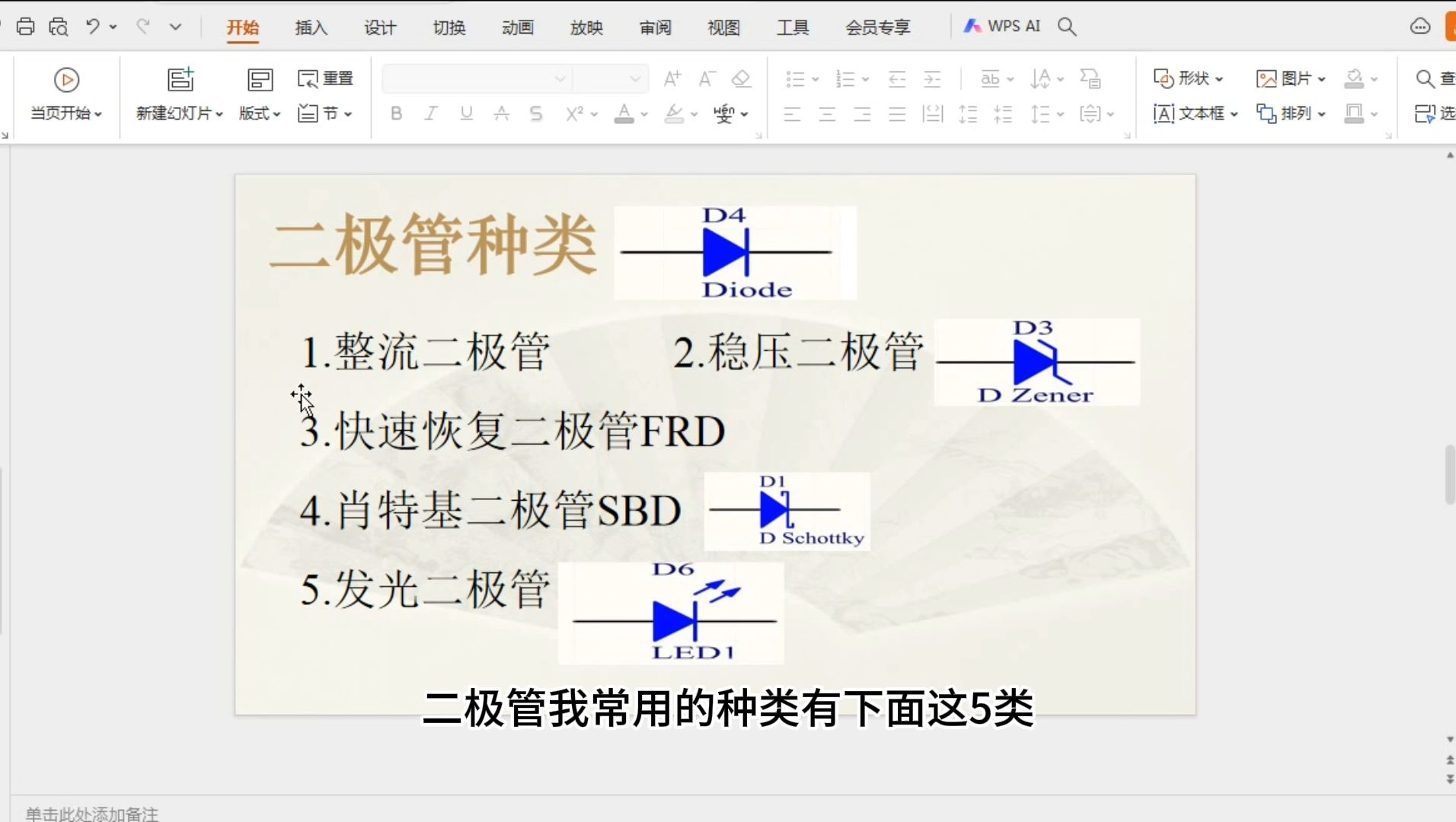The height and width of the screenshot is (822, 1456).
Task: Apply the font color A swatch
Action: (624, 113)
